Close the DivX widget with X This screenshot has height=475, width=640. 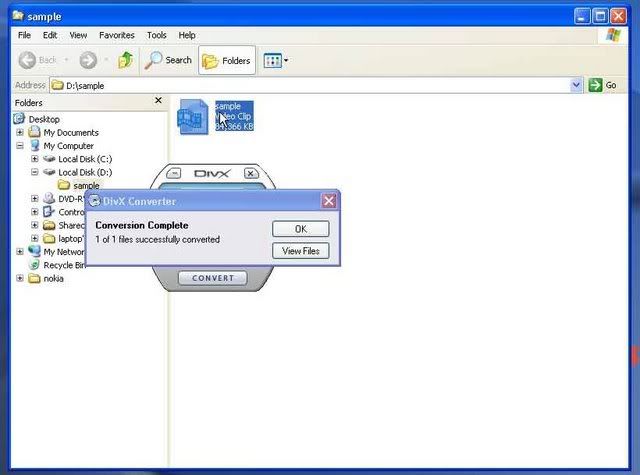[x=251, y=173]
